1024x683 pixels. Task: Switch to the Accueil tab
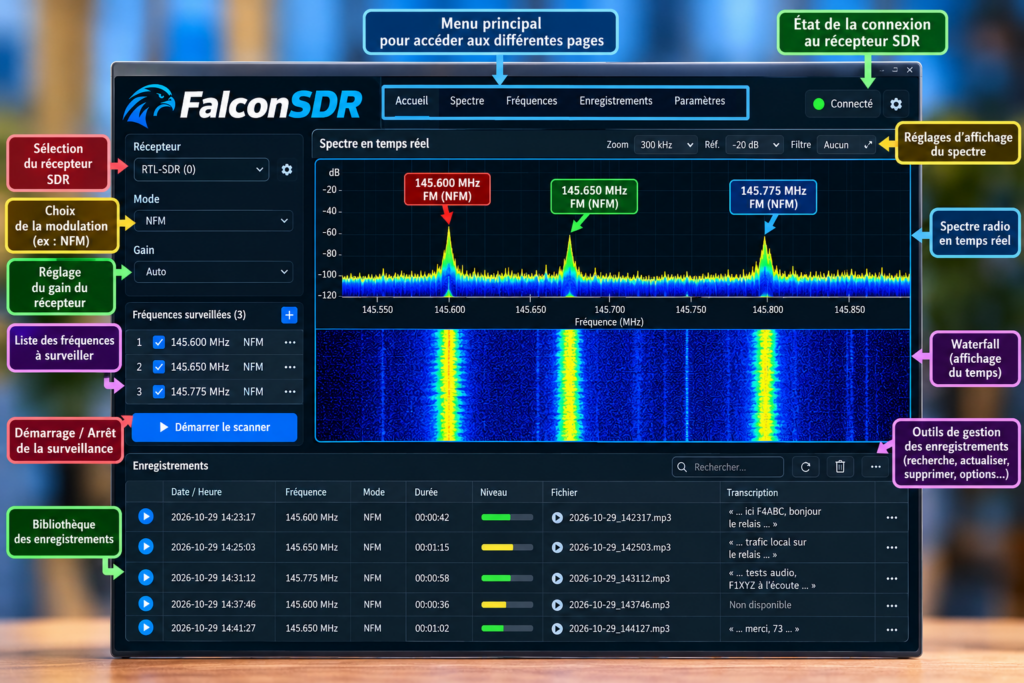pyautogui.click(x=411, y=101)
